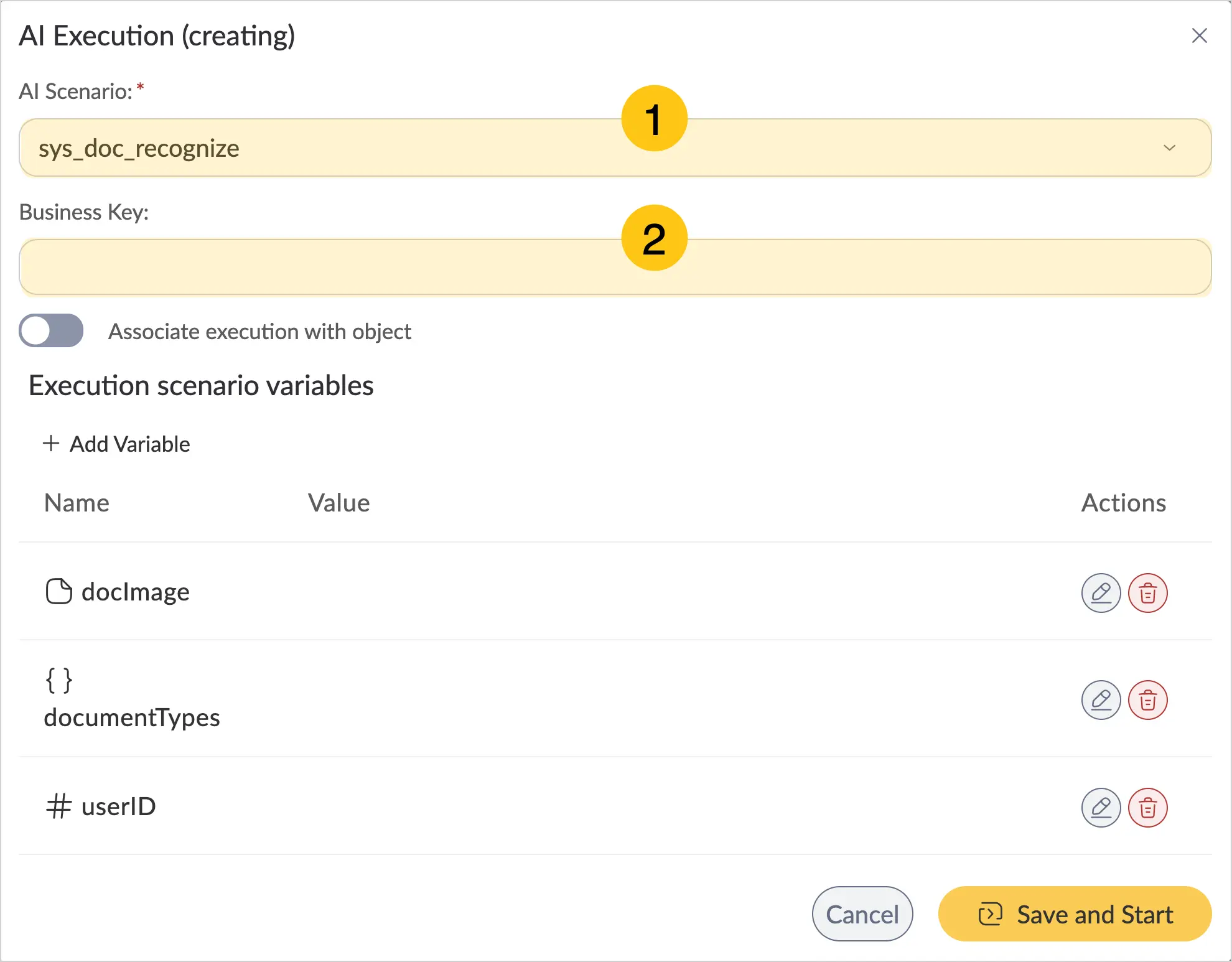Image resolution: width=1232 pixels, height=962 pixels.
Task: Click the documentTypes curly braces icon
Action: point(59,681)
